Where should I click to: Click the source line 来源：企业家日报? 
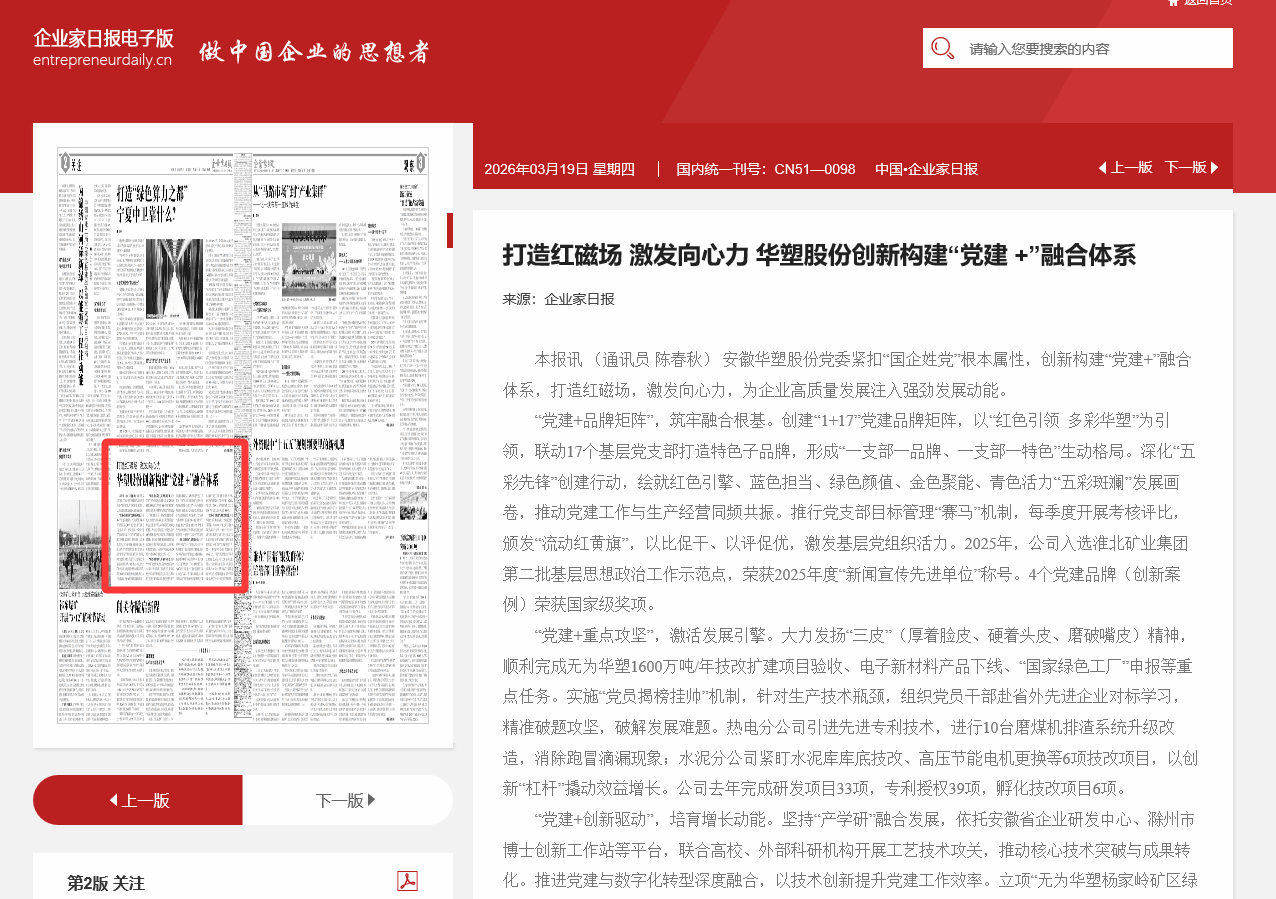pos(558,299)
